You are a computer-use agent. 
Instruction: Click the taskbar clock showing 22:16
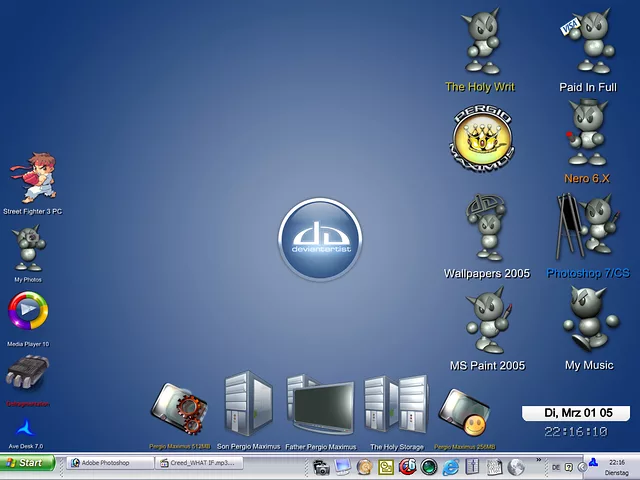point(616,462)
